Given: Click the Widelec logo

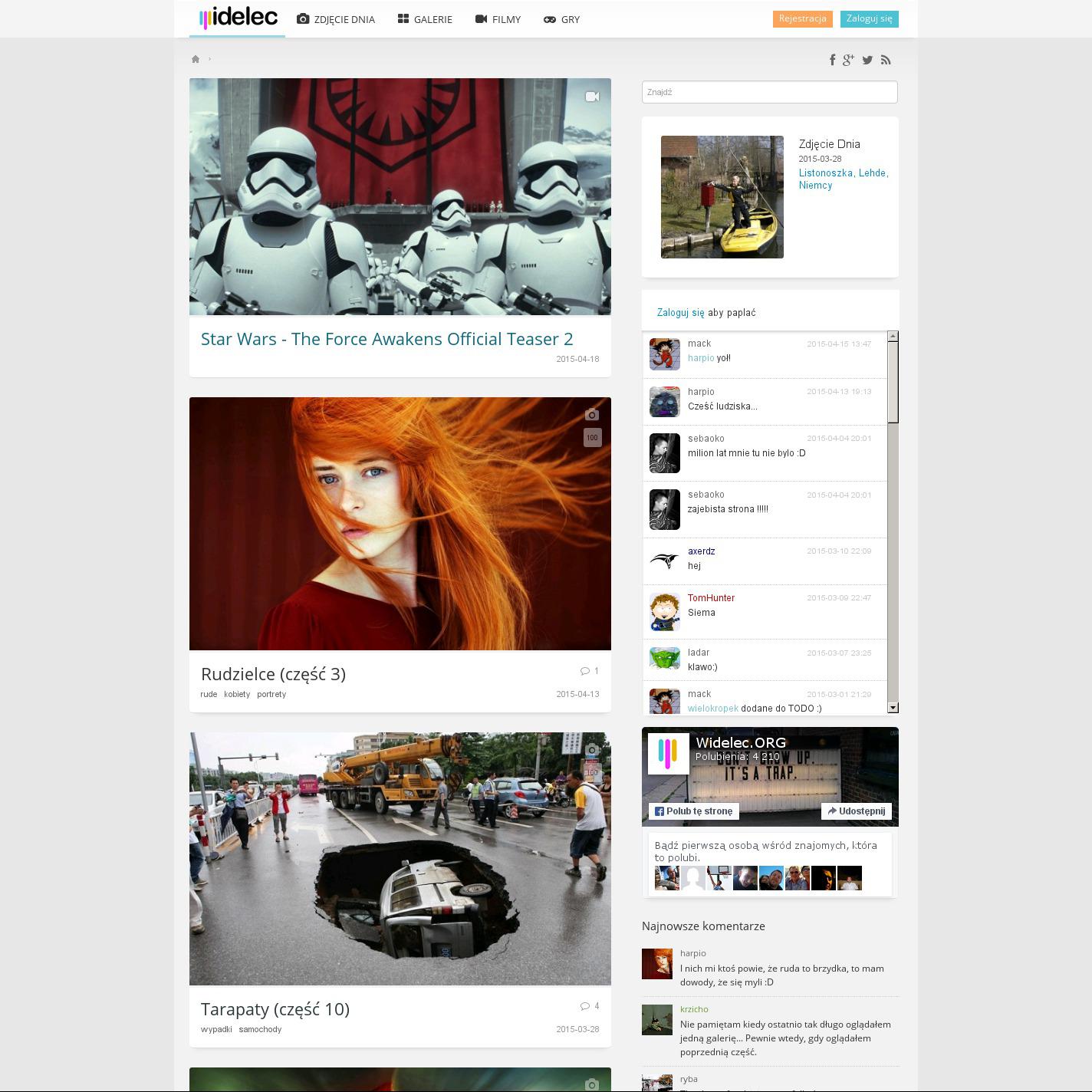Looking at the screenshot, I should click(x=238, y=18).
